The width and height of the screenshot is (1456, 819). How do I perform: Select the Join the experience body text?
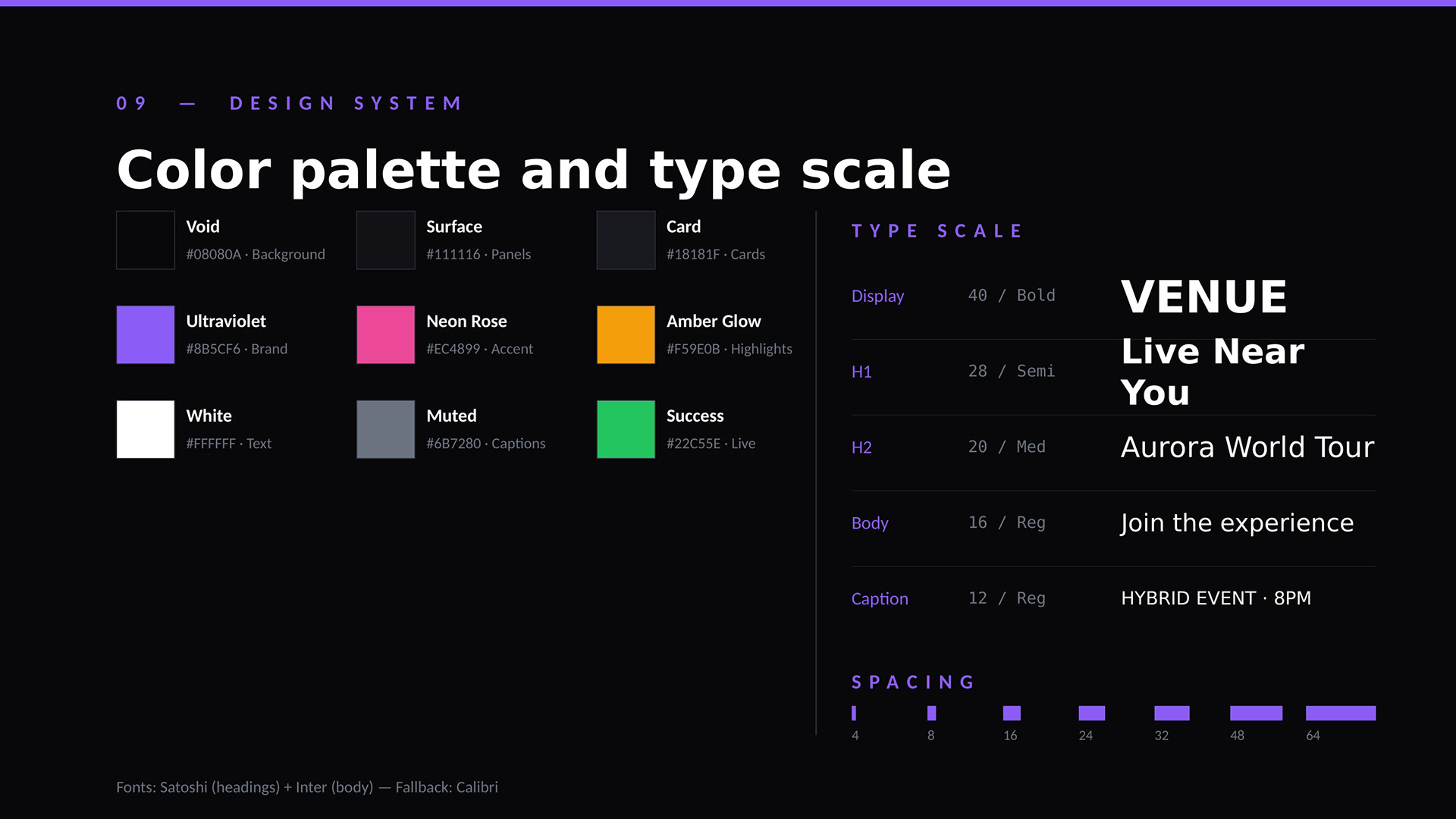point(1236,523)
